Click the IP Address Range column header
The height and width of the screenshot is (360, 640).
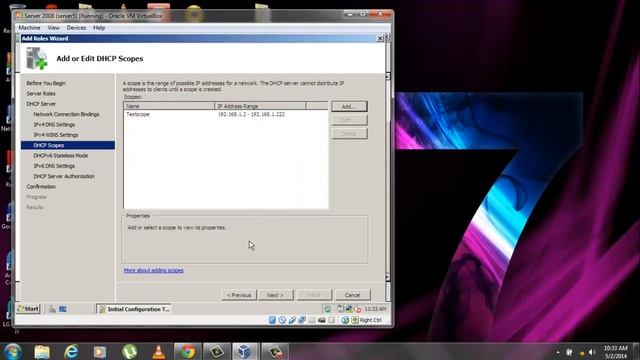260,106
